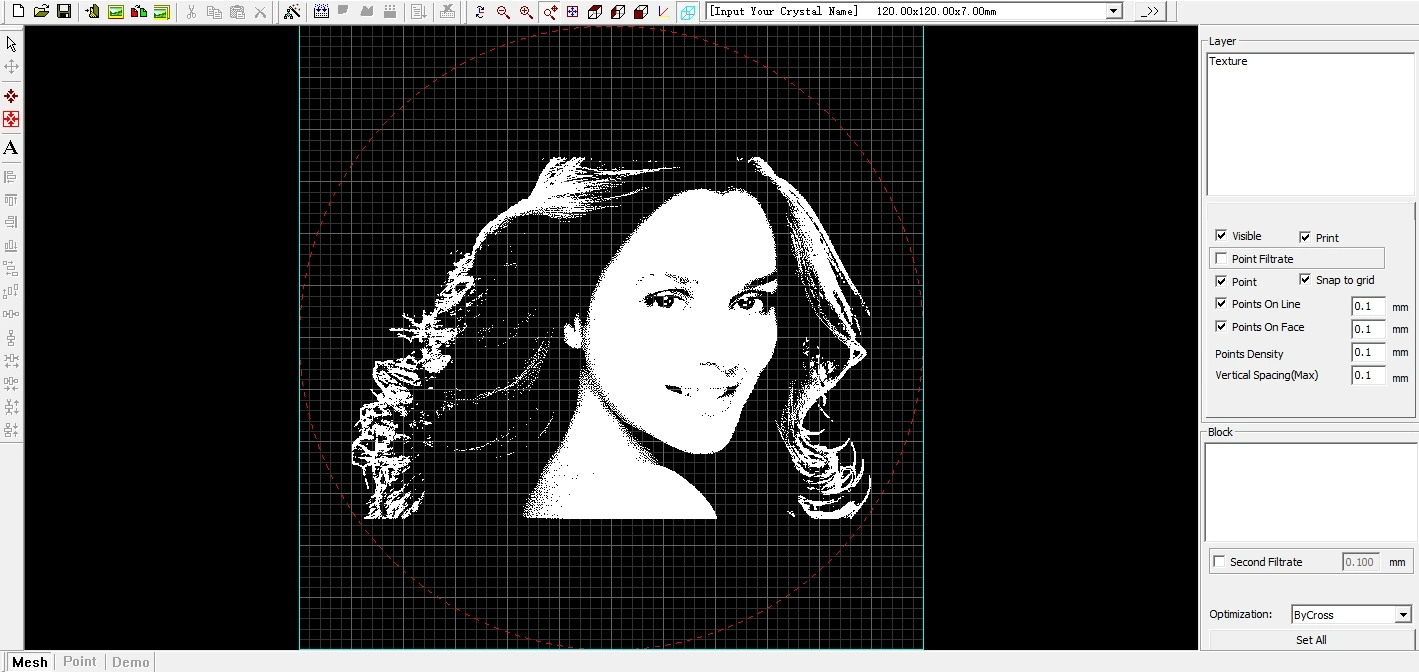Screen dimensions: 1419x672
Task: Expand toolbar with the _>> button
Action: click(1150, 11)
